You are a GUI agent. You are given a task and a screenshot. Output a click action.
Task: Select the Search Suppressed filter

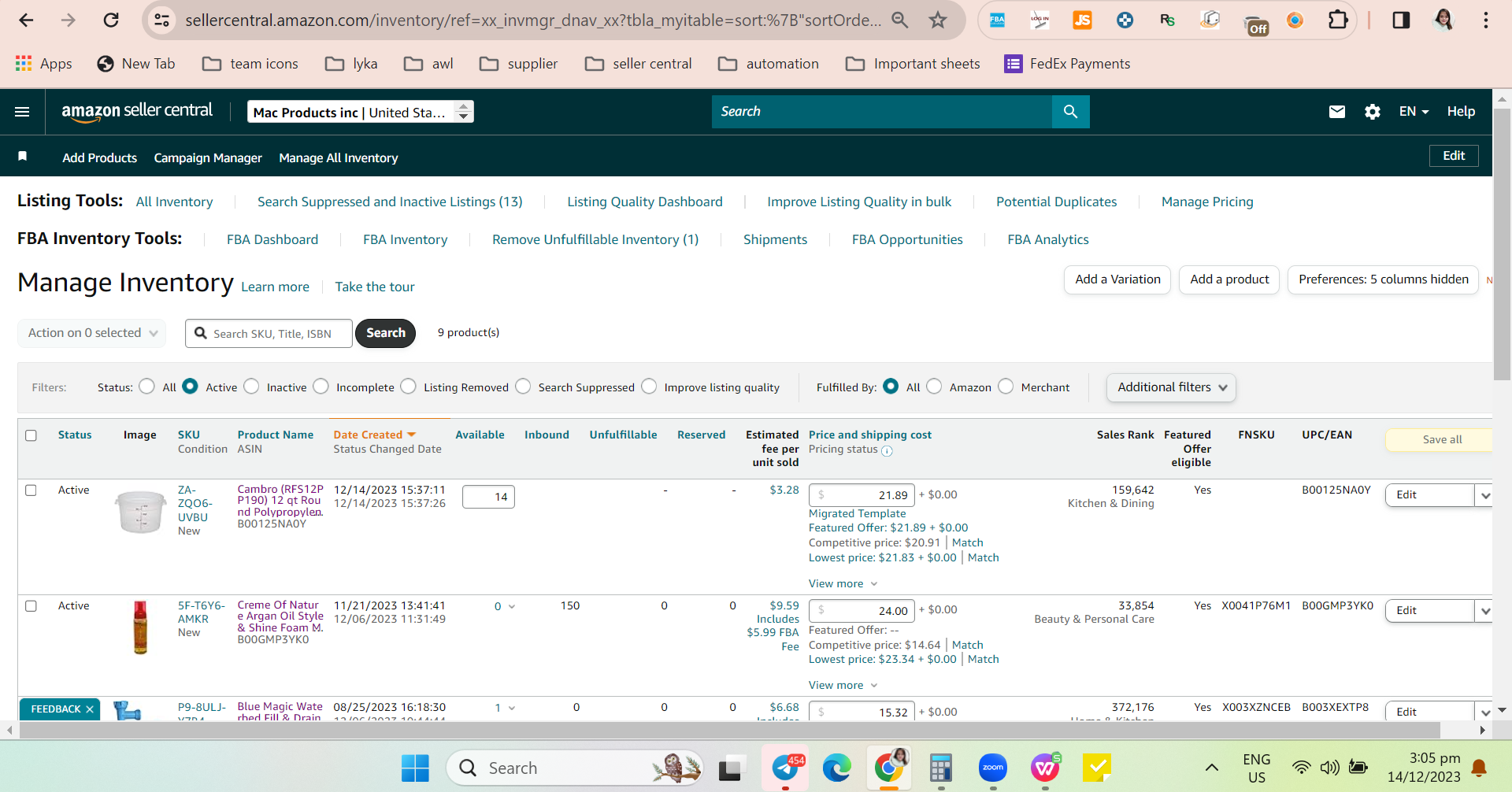(x=523, y=387)
